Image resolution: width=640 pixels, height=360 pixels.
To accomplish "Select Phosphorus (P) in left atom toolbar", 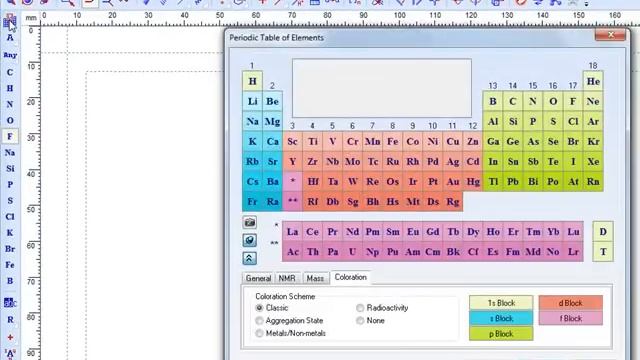I will (10, 184).
